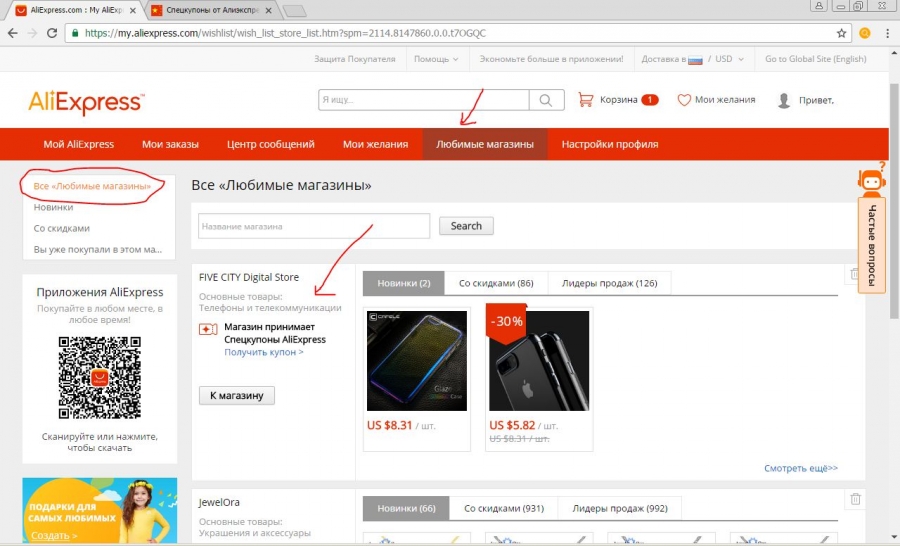Open Мой AliExpress menu item

click(79, 144)
